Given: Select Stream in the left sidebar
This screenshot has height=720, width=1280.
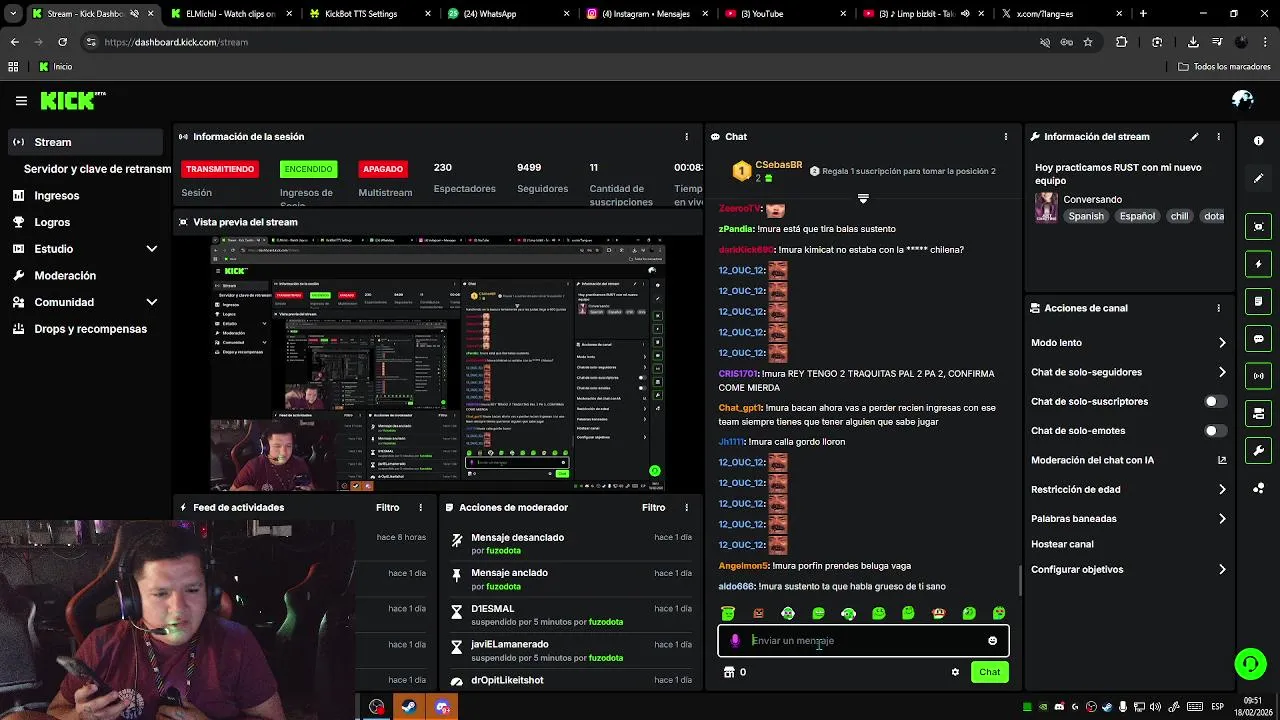Looking at the screenshot, I should click(x=85, y=142).
